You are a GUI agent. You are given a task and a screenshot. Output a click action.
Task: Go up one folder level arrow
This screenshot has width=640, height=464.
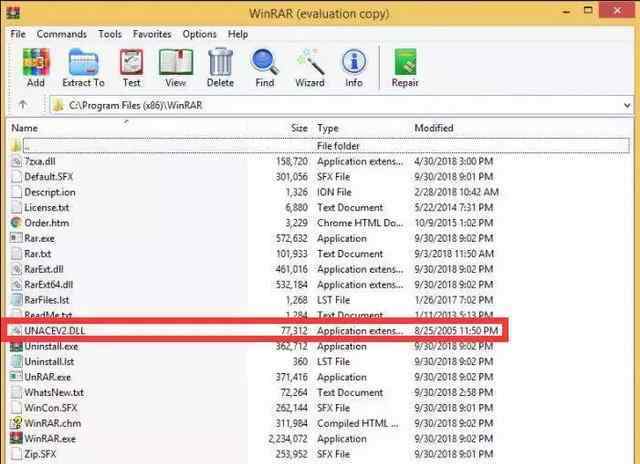coord(23,105)
